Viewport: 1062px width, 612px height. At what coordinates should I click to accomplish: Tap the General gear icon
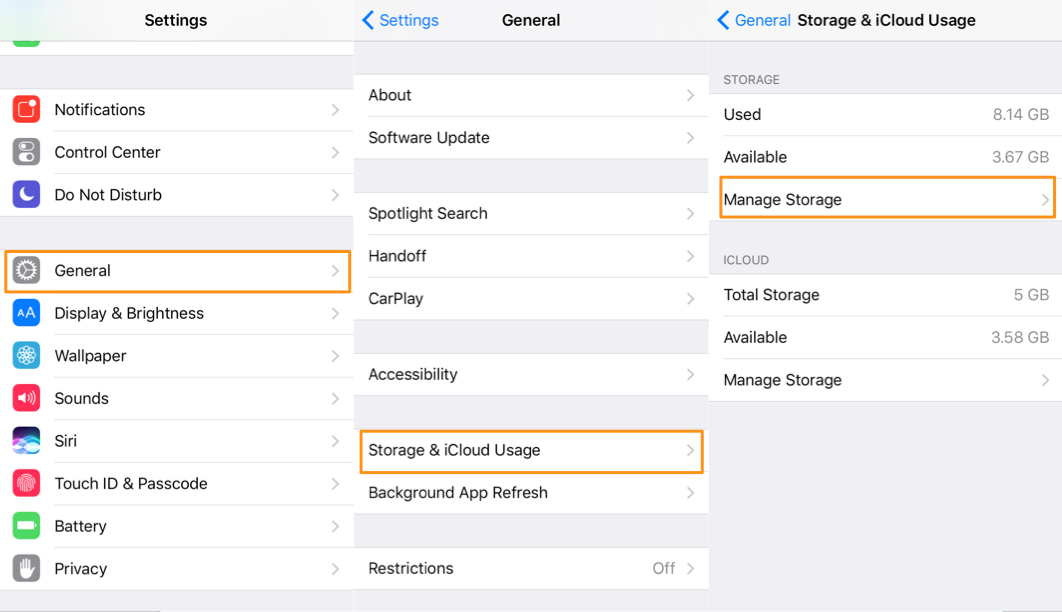coord(26,271)
